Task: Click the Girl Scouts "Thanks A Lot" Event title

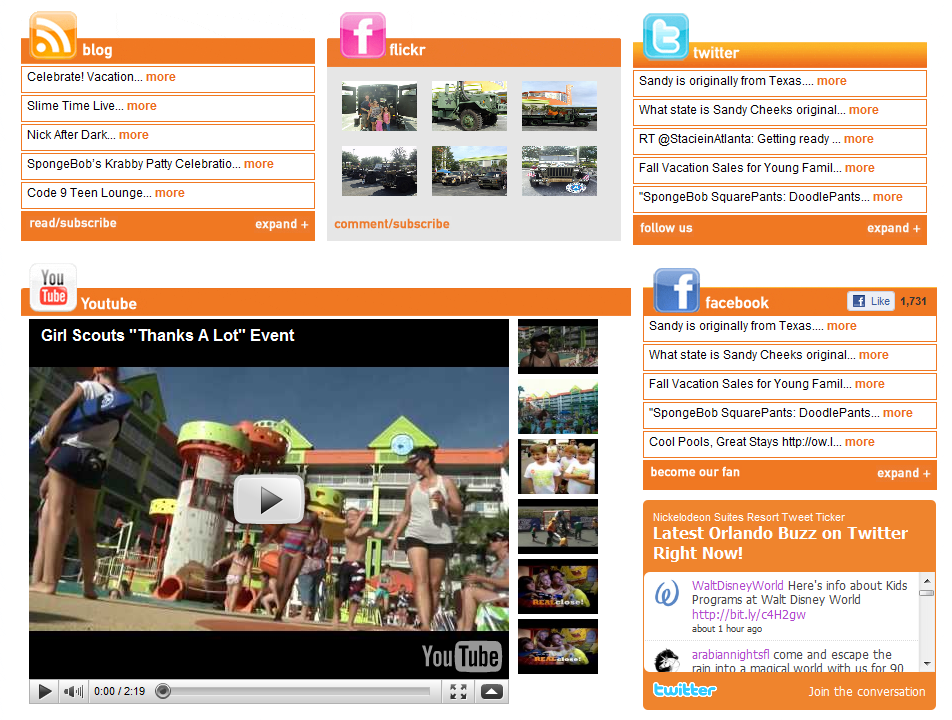Action: (x=168, y=335)
